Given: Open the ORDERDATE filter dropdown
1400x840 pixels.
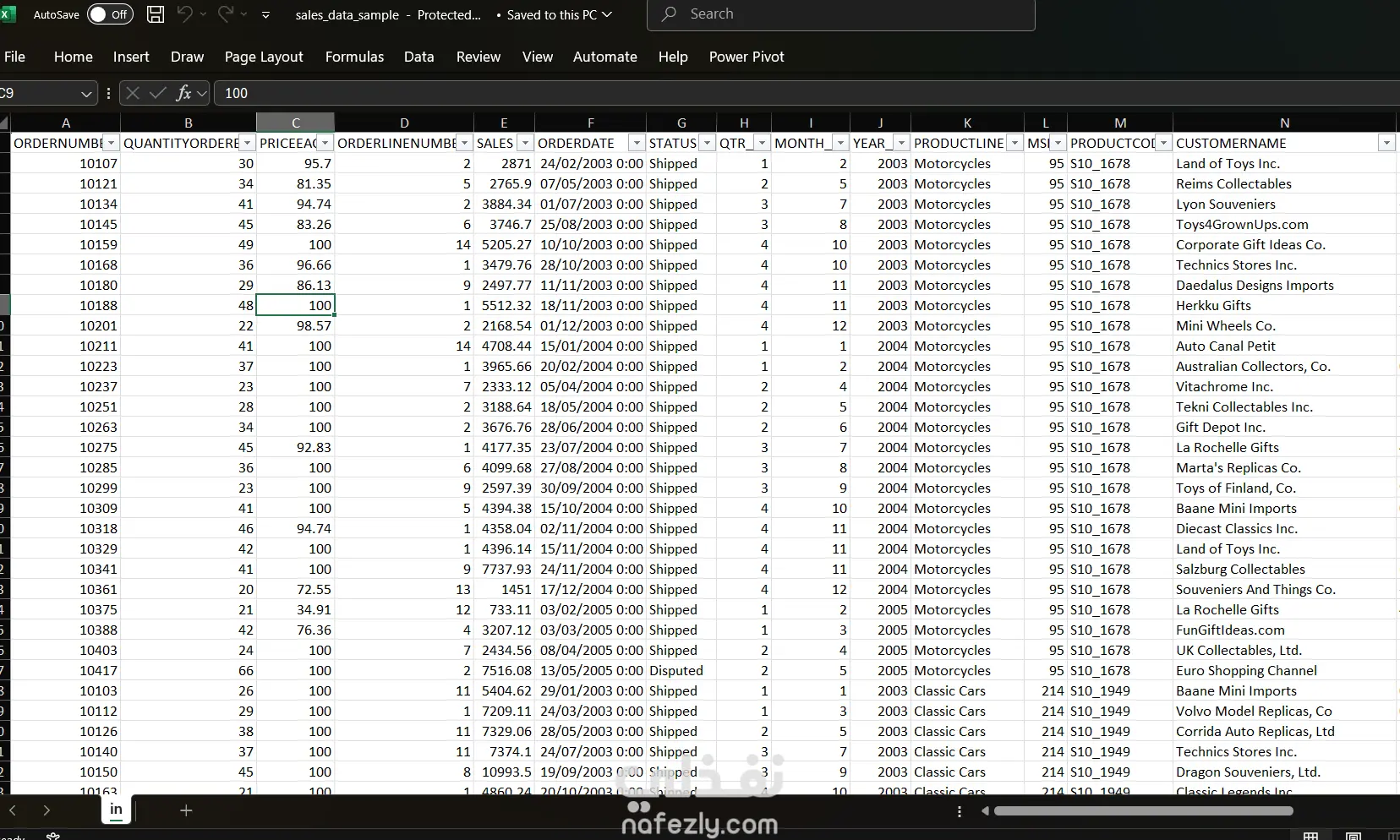Looking at the screenshot, I should (637, 144).
